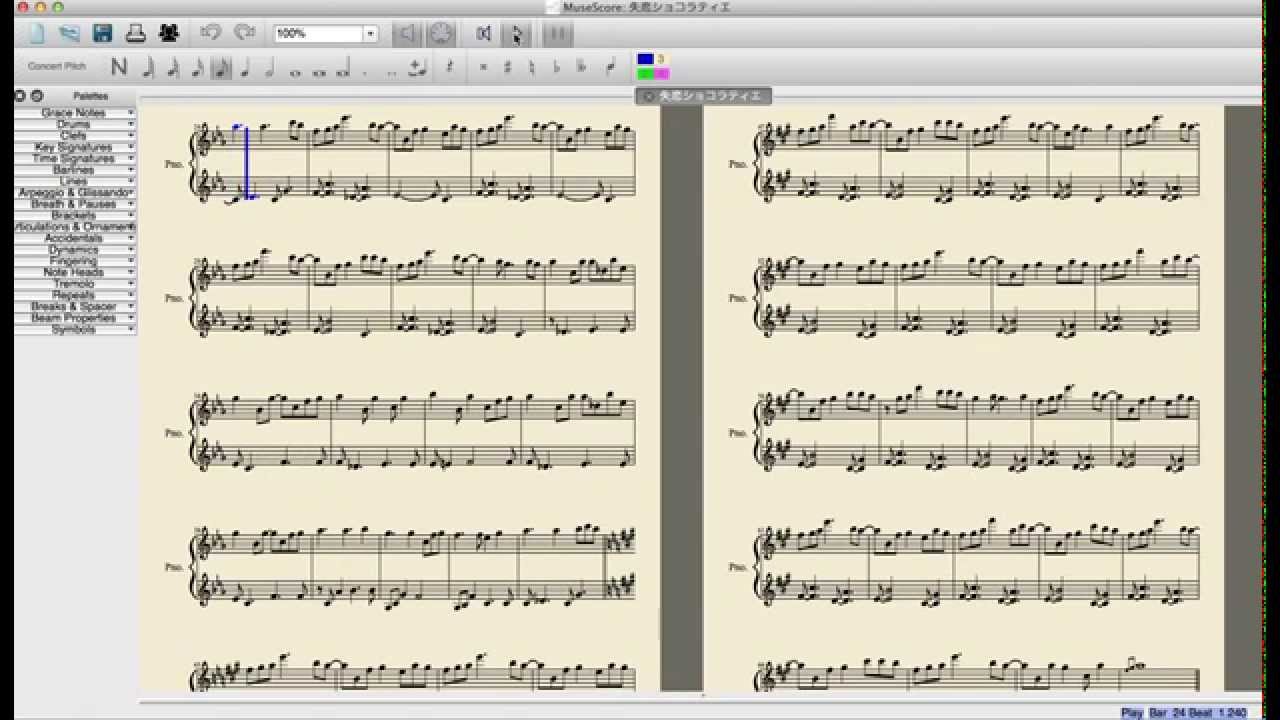1280x720 pixels.
Task: Toggle the MIDI input round plug icon
Action: (441, 34)
